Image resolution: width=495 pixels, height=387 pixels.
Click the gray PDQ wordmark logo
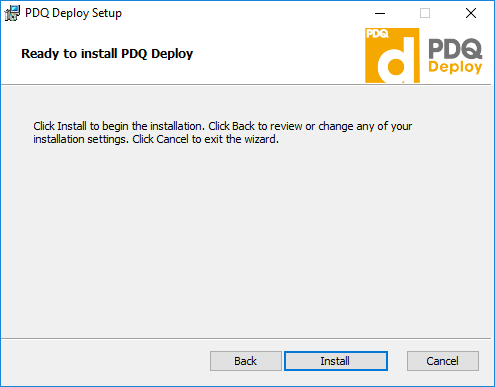coord(455,49)
